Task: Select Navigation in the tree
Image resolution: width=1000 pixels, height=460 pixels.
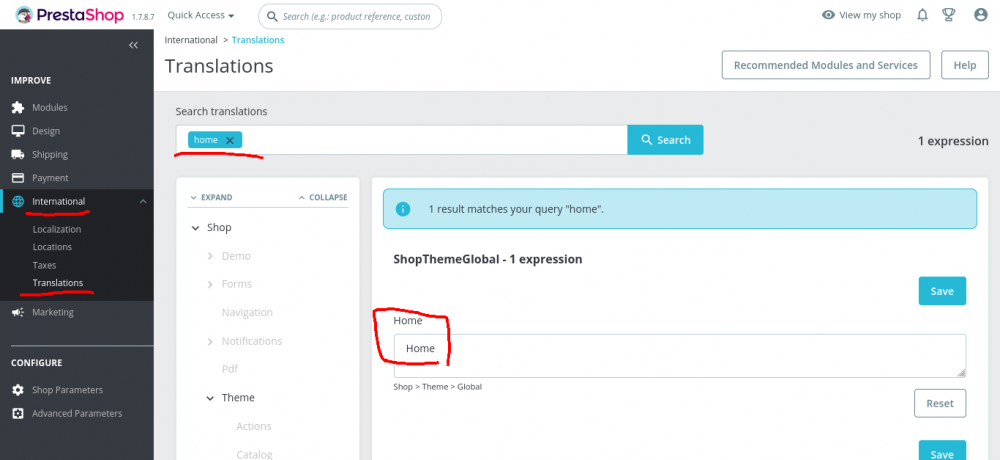Action: click(247, 313)
